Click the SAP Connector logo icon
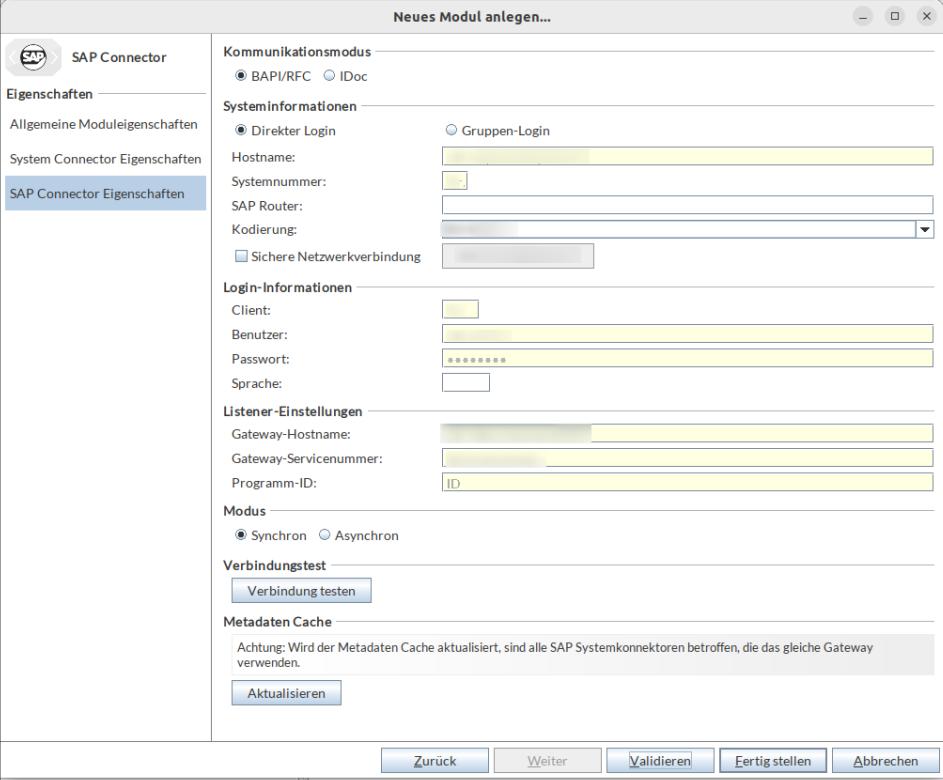Viewport: 943px width, 780px height. click(32, 58)
